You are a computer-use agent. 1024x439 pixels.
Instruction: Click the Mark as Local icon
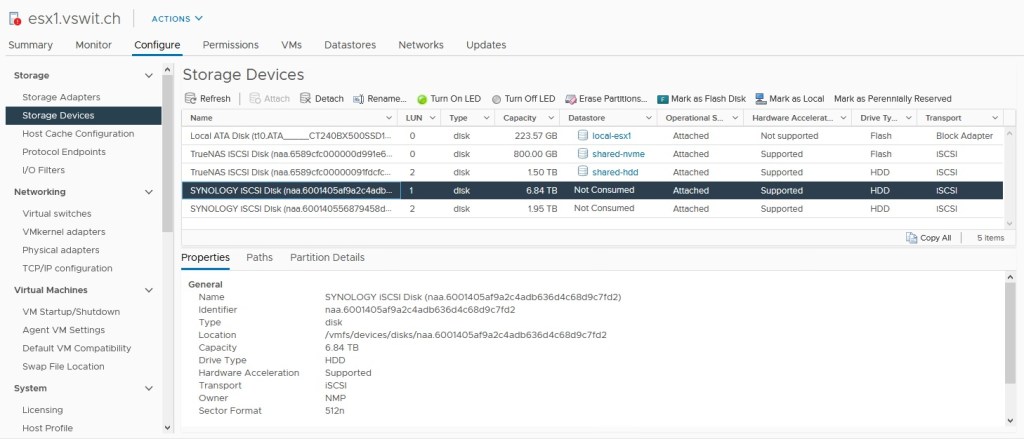pos(761,99)
